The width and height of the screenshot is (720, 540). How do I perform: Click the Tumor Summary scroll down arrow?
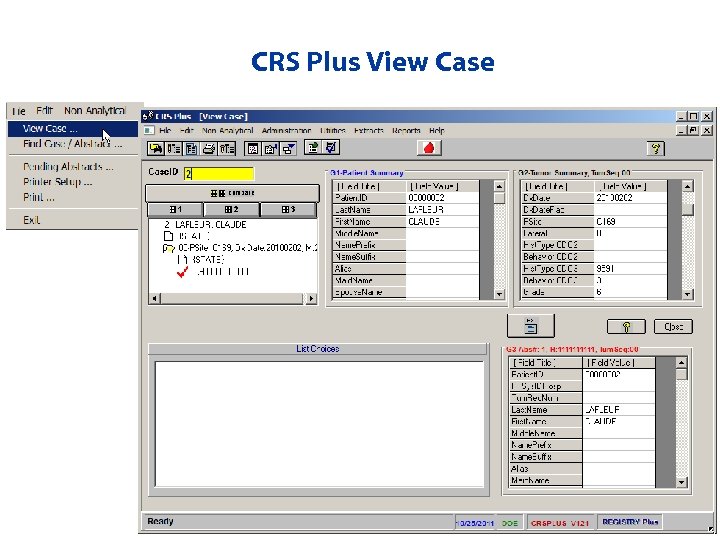687,294
